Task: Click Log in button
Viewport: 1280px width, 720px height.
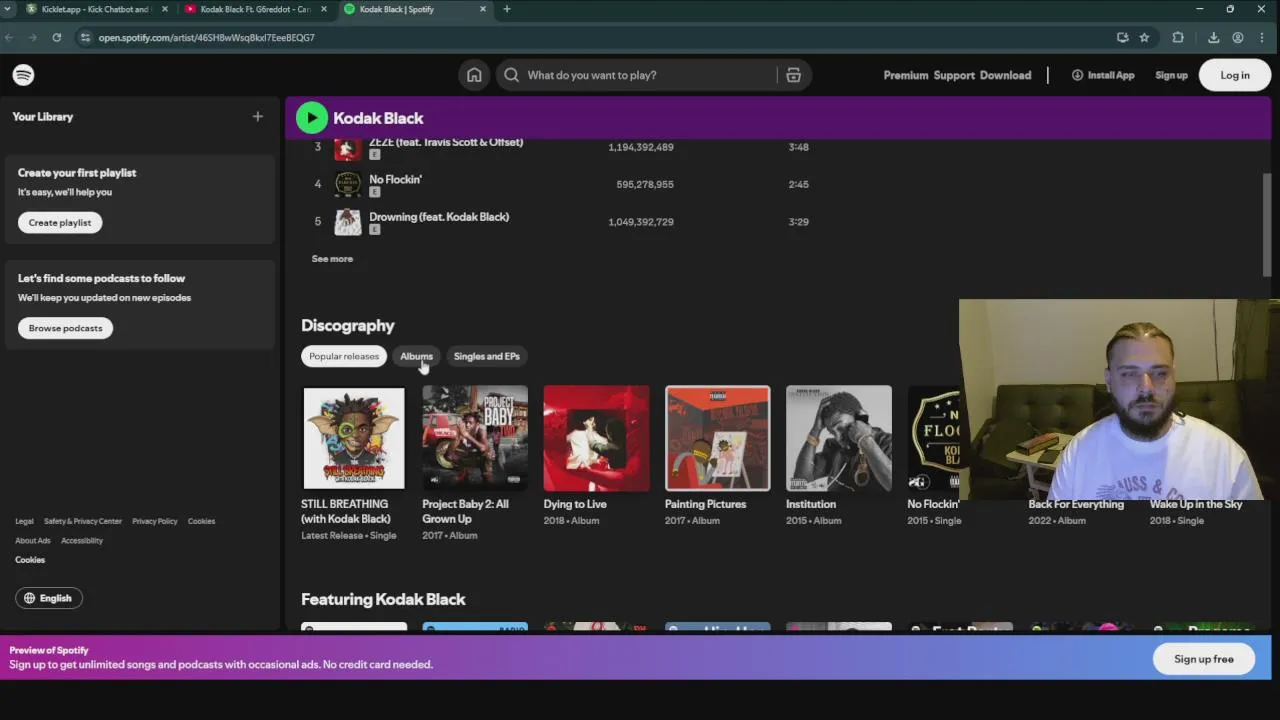Action: tap(1235, 75)
